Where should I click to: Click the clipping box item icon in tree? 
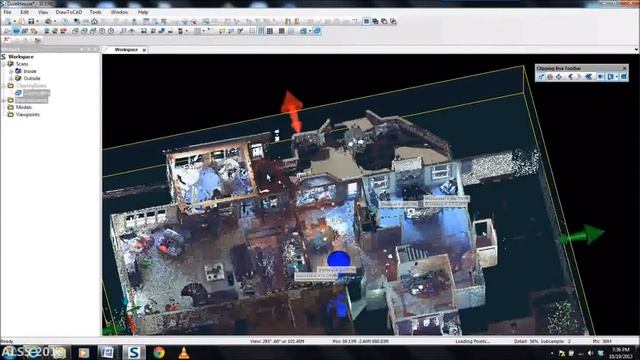[18, 93]
